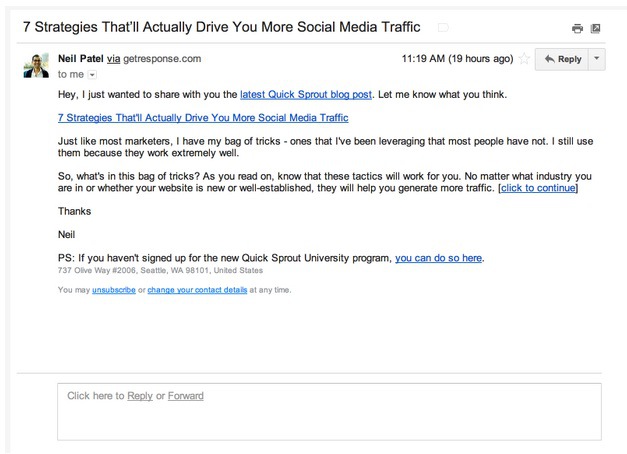Click the 'via' link after the sender name
Viewport: 627px width, 454px height.
(x=114, y=59)
